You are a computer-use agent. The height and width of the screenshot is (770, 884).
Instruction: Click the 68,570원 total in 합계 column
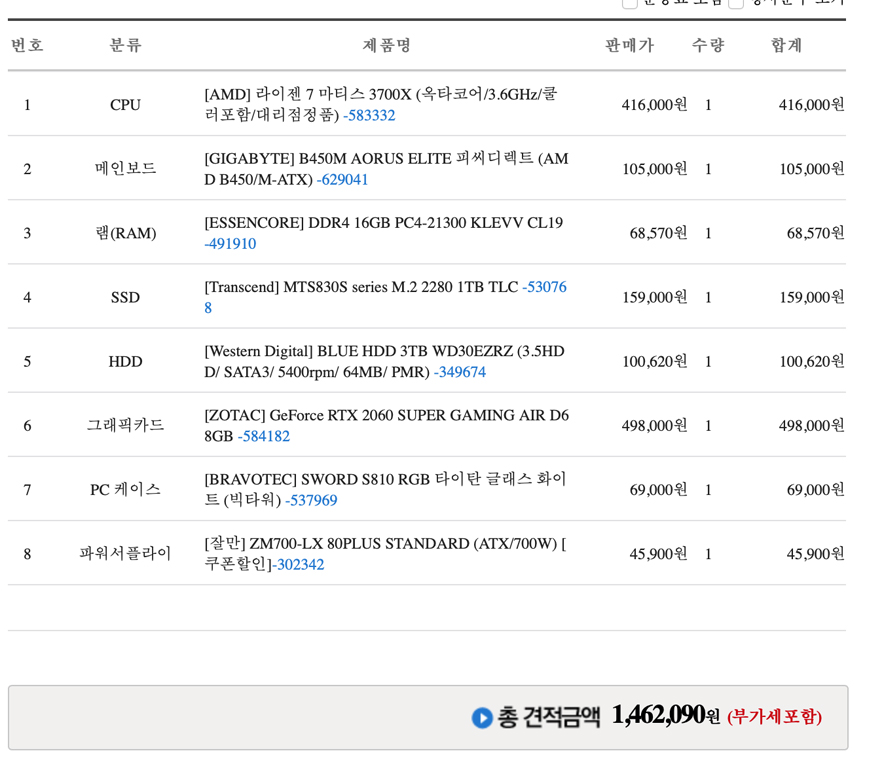pyautogui.click(x=815, y=233)
